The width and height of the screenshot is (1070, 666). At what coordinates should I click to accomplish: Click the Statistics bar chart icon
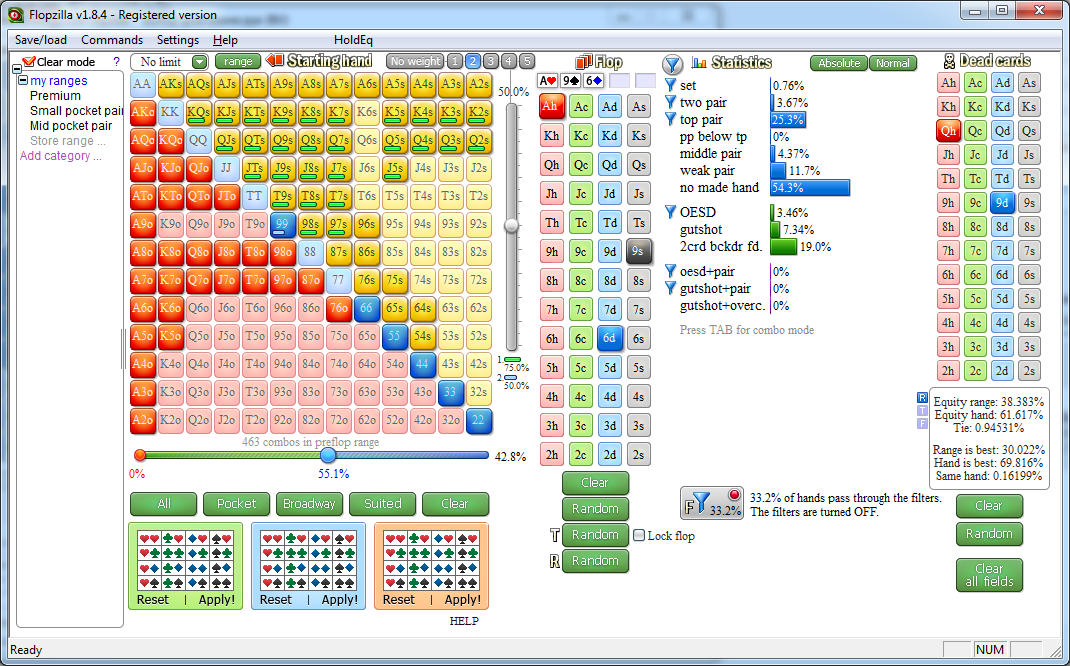699,63
